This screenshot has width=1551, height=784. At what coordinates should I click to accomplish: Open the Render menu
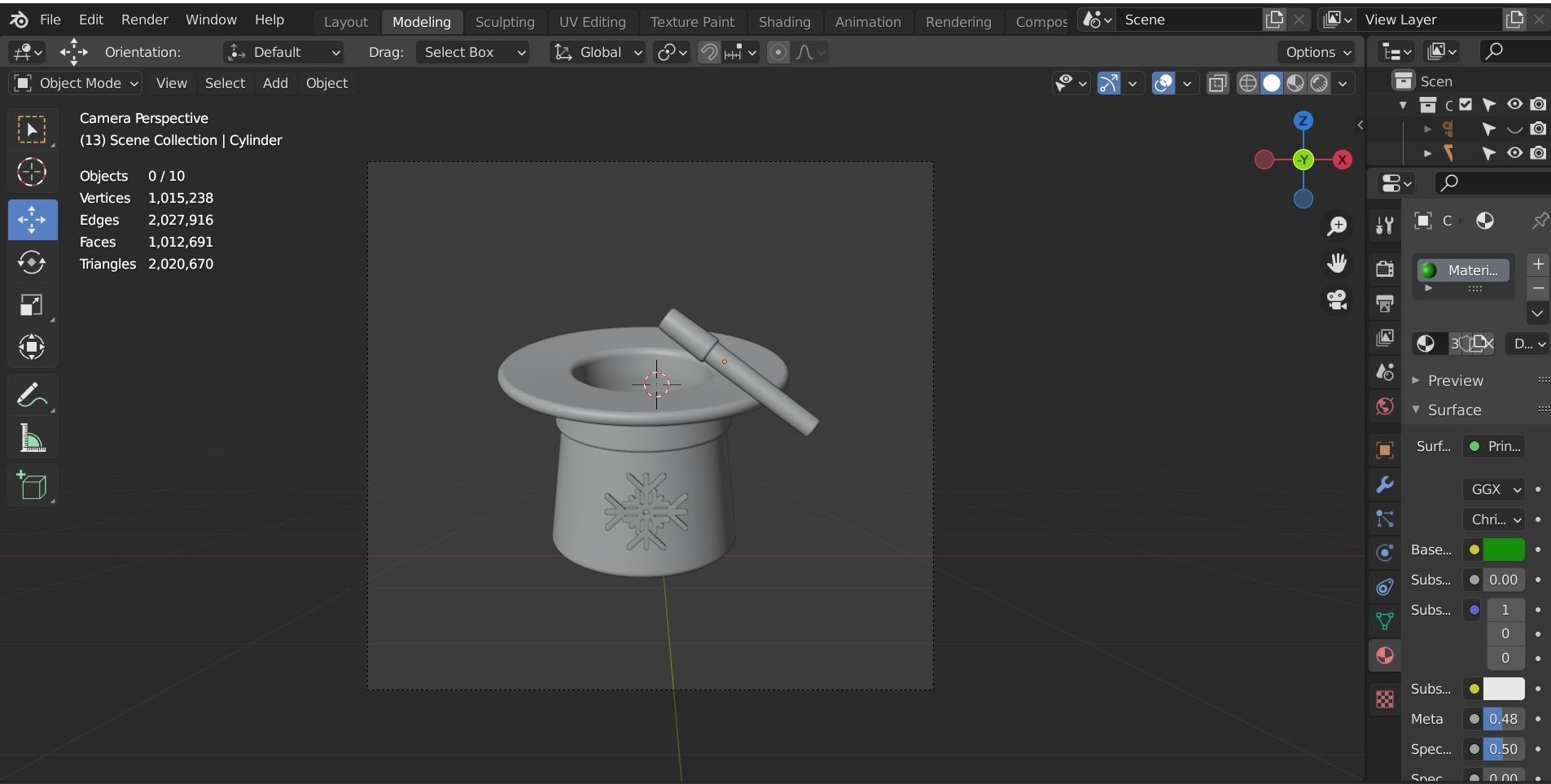tap(145, 20)
